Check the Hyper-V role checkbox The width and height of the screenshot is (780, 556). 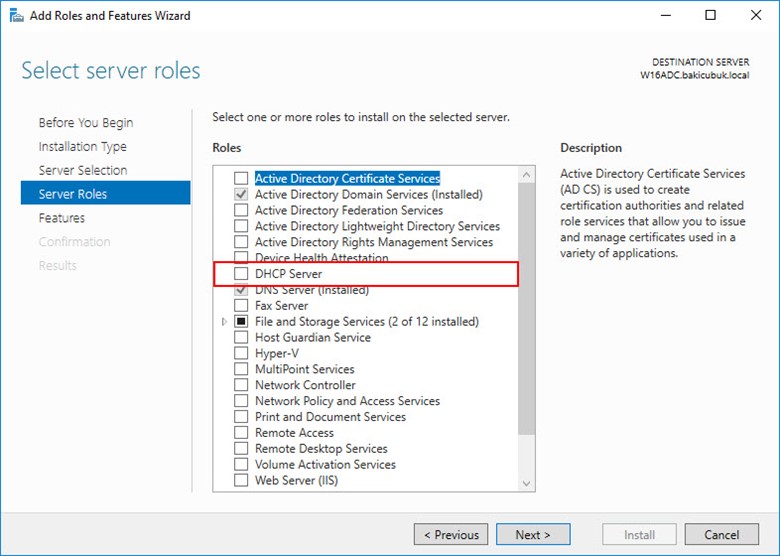pyautogui.click(x=241, y=354)
